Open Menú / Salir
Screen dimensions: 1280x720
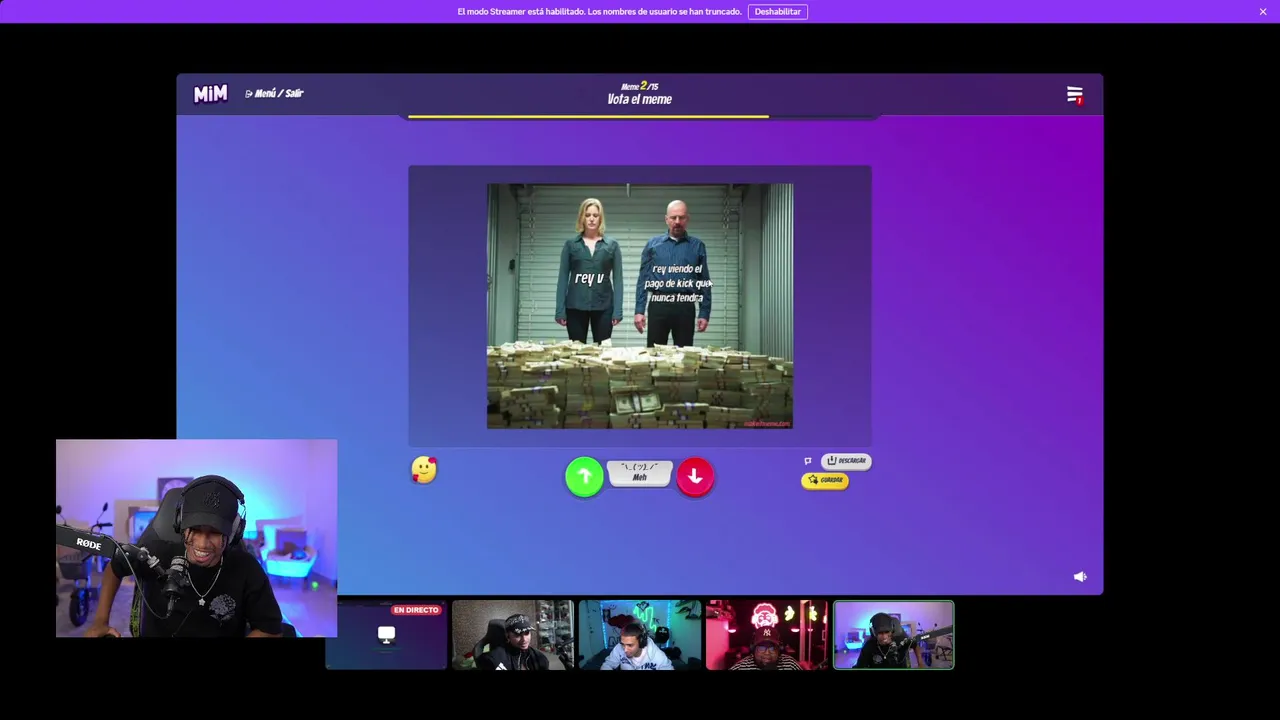(274, 93)
